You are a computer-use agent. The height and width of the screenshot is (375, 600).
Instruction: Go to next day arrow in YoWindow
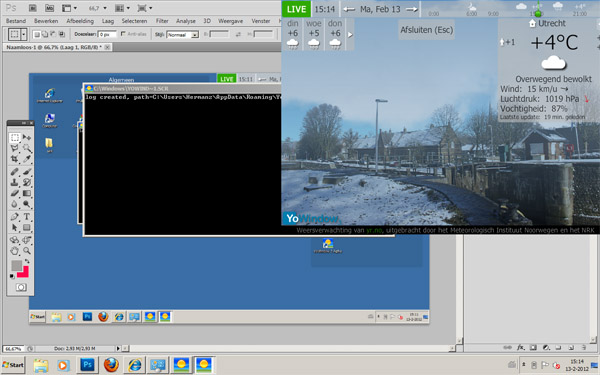[x=411, y=9]
